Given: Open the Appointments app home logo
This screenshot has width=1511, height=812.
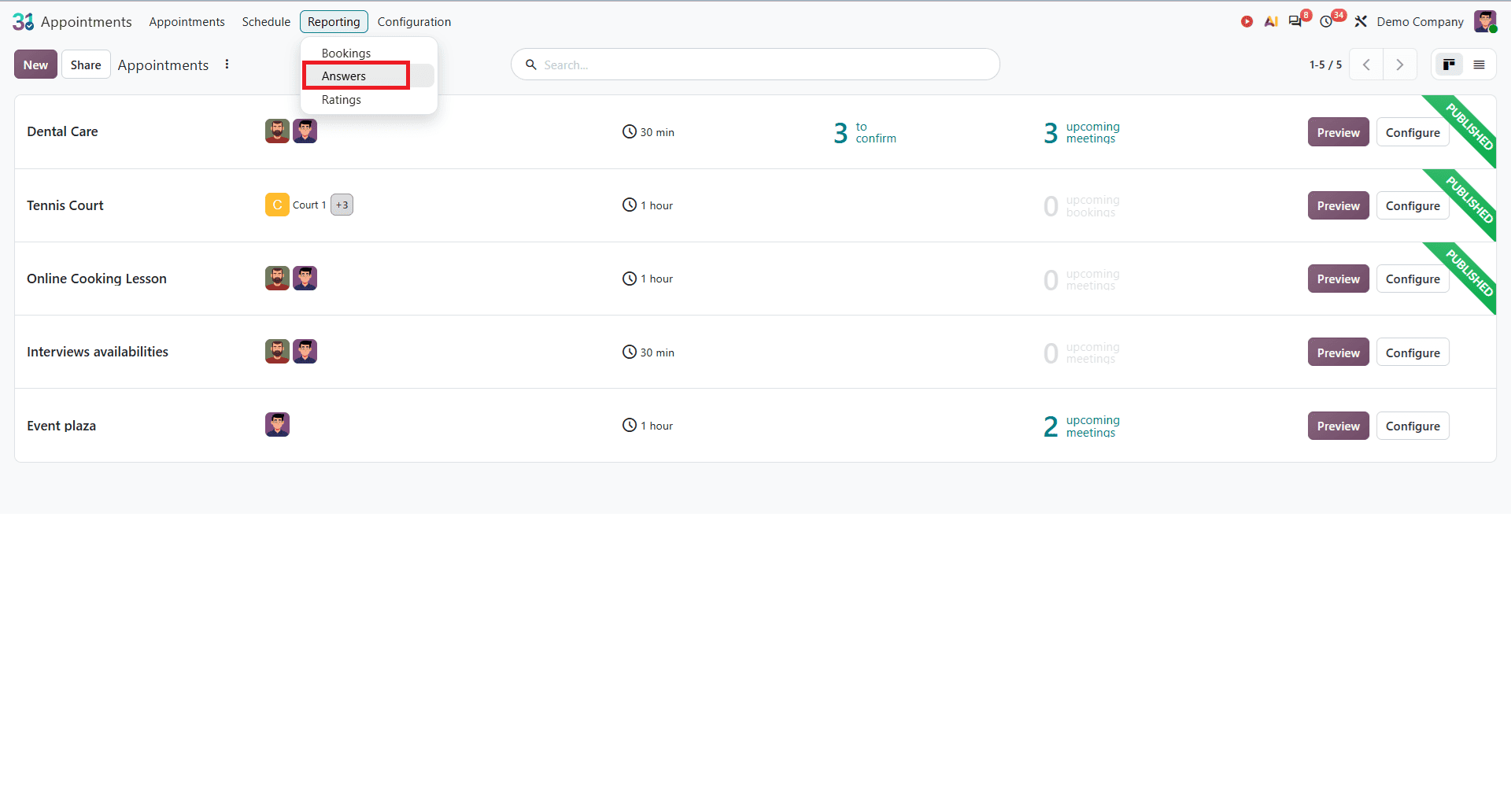Looking at the screenshot, I should [x=23, y=22].
